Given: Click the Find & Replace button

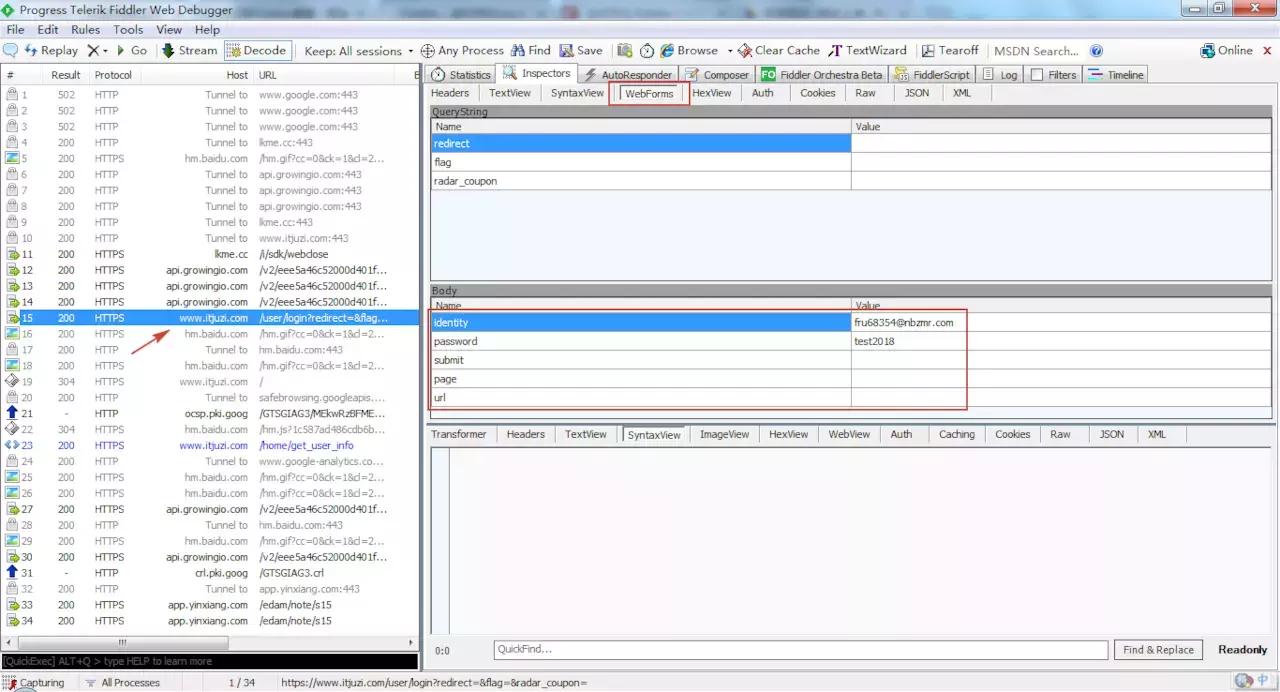Looking at the screenshot, I should pos(1158,650).
